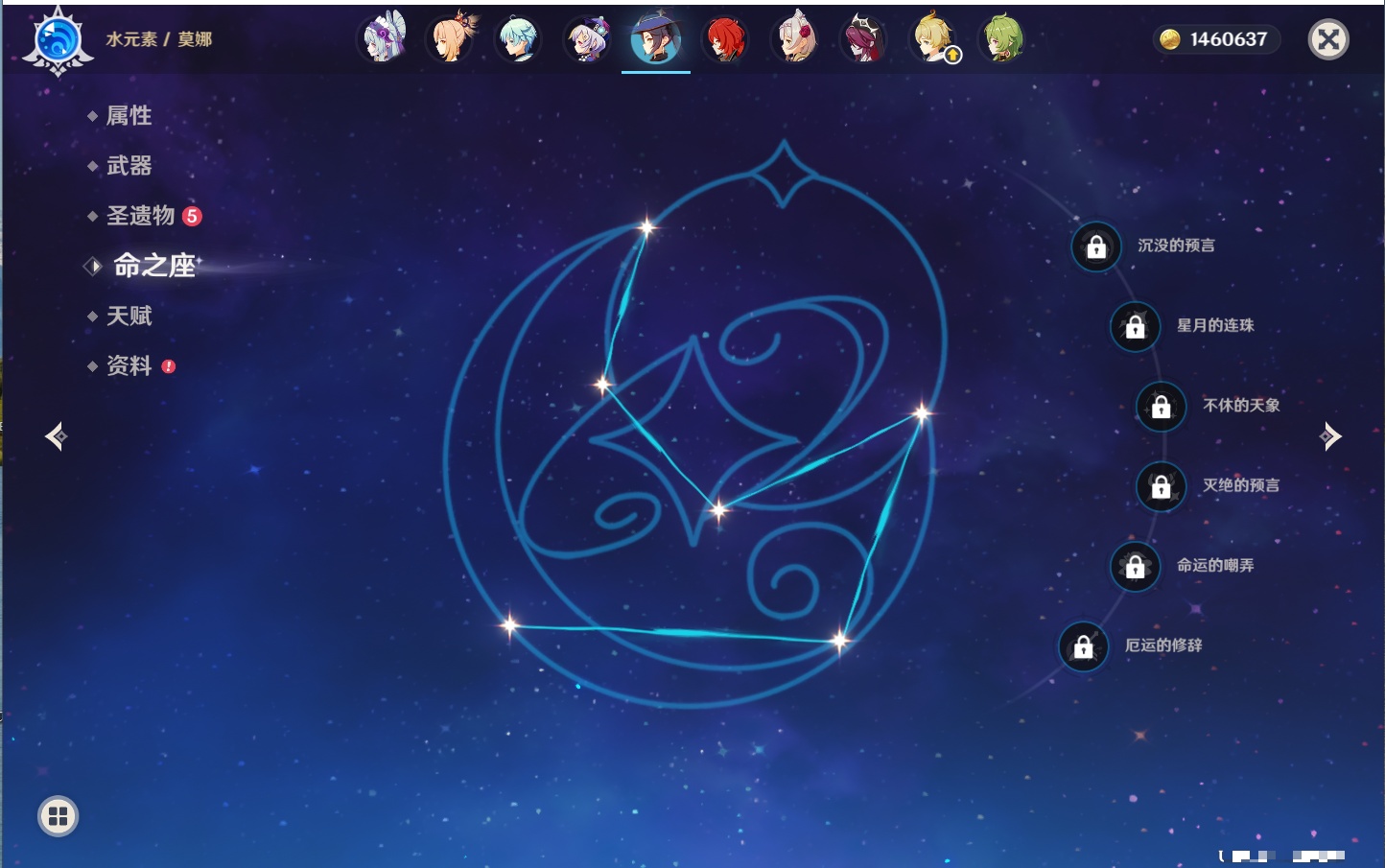This screenshot has width=1385, height=868.
Task: Select the red-haired character avatar
Action: click(725, 39)
